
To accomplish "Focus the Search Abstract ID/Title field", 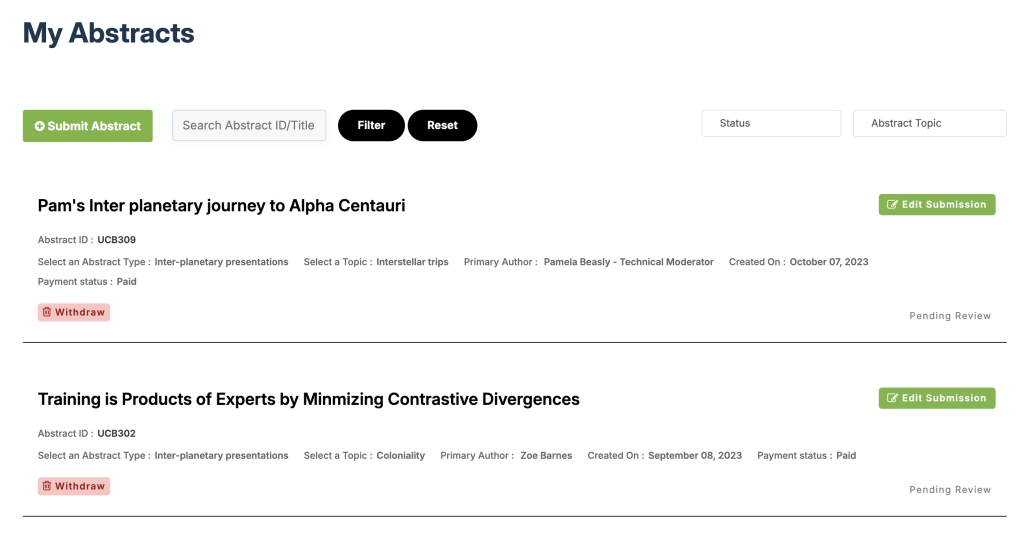I will [x=249, y=125].
